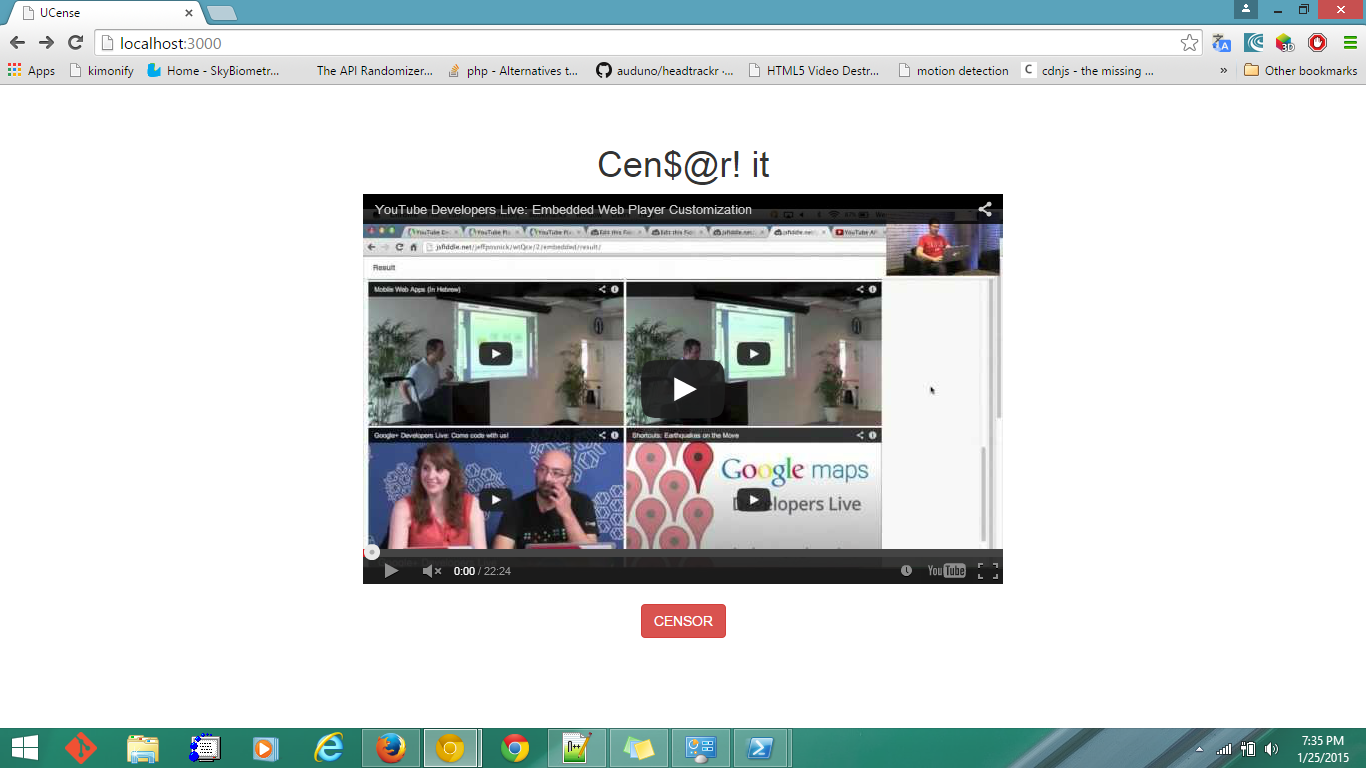
Task: Reload the localhost page
Action: point(75,43)
